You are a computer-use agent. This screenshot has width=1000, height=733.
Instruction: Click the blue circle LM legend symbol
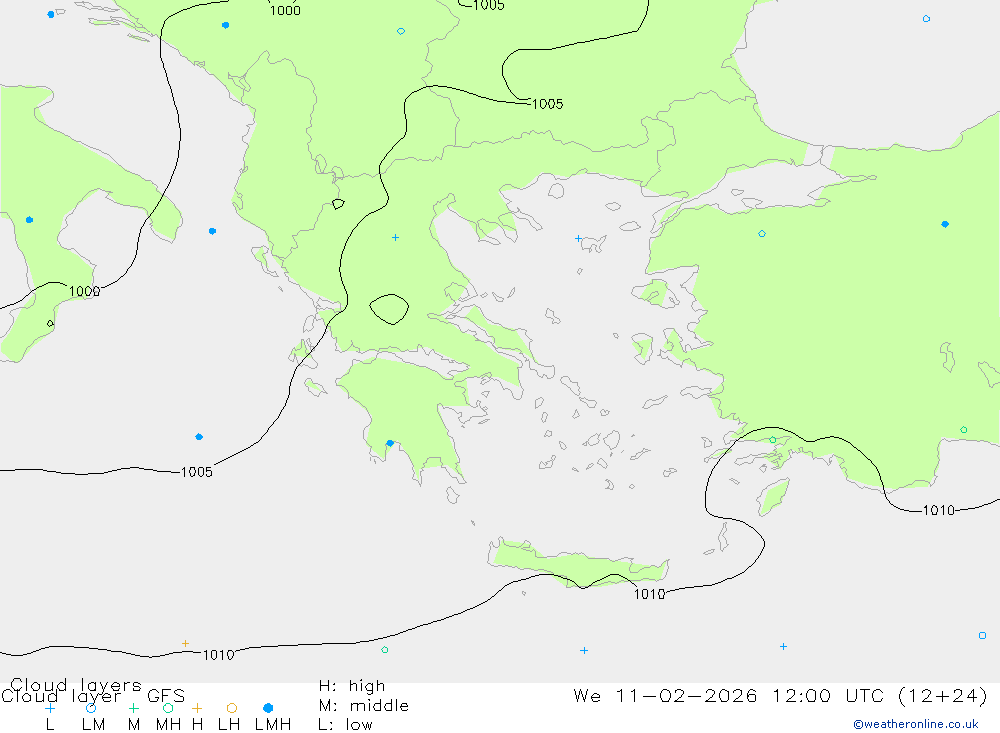tap(91, 708)
